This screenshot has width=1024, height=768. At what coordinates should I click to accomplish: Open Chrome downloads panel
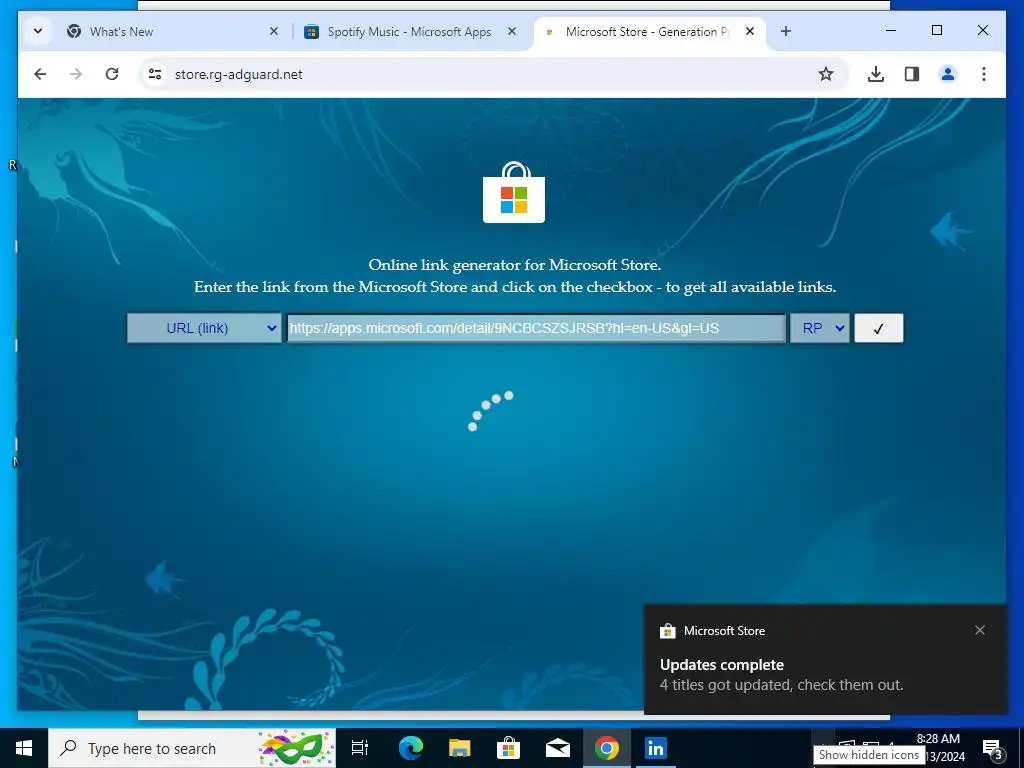tap(876, 74)
